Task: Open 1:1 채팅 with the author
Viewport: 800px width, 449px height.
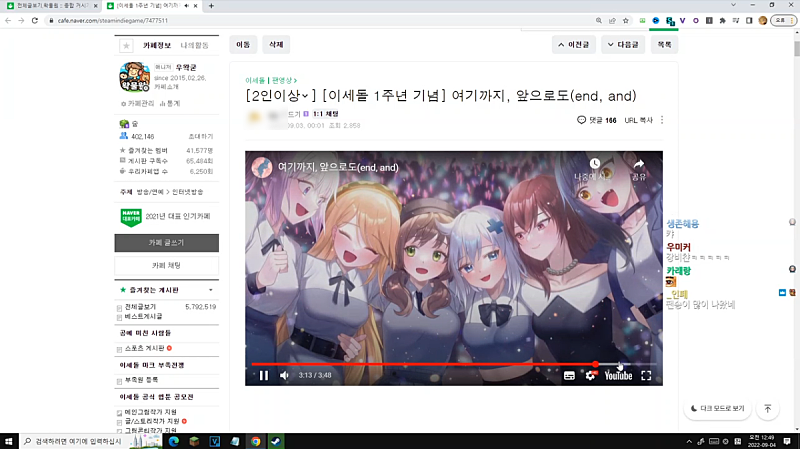Action: coord(326,114)
